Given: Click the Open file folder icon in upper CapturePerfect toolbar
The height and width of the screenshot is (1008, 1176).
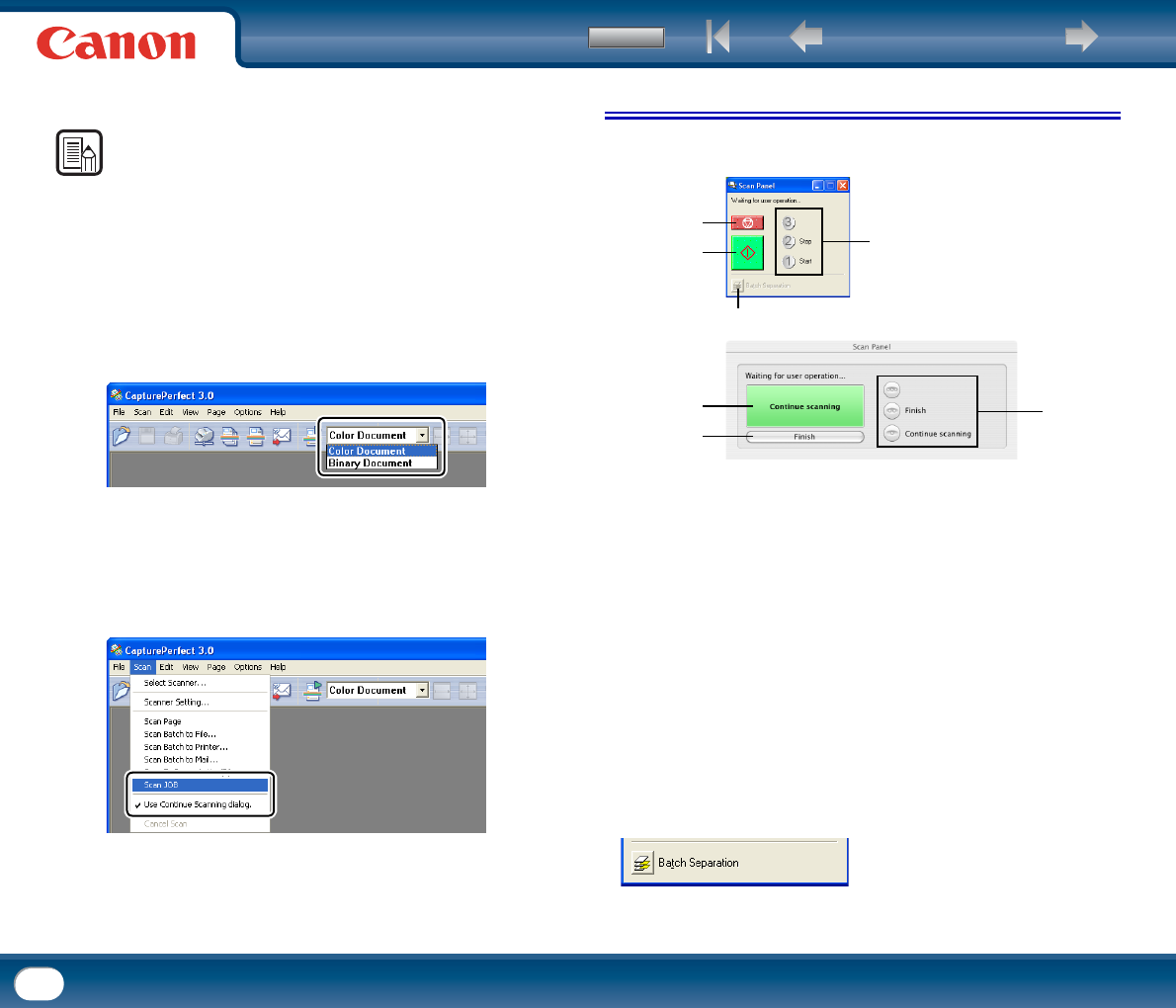Looking at the screenshot, I should pos(122,436).
